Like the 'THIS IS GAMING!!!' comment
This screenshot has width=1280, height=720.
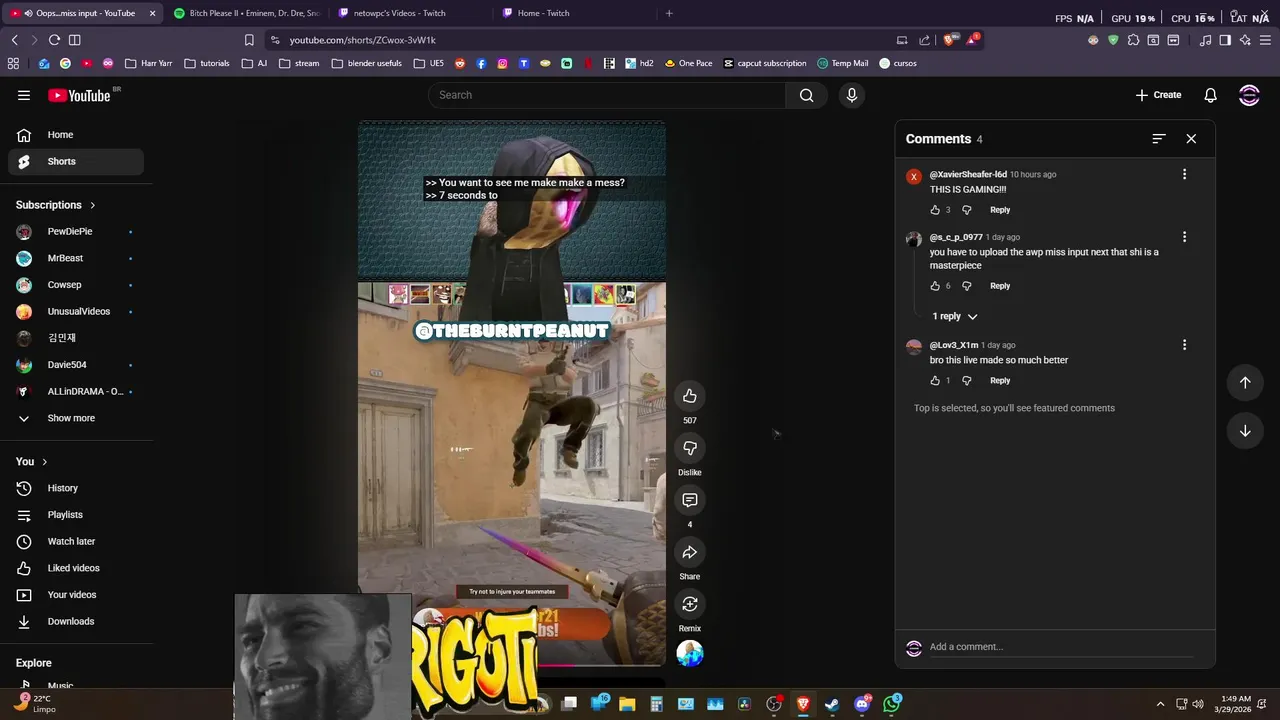tap(935, 210)
